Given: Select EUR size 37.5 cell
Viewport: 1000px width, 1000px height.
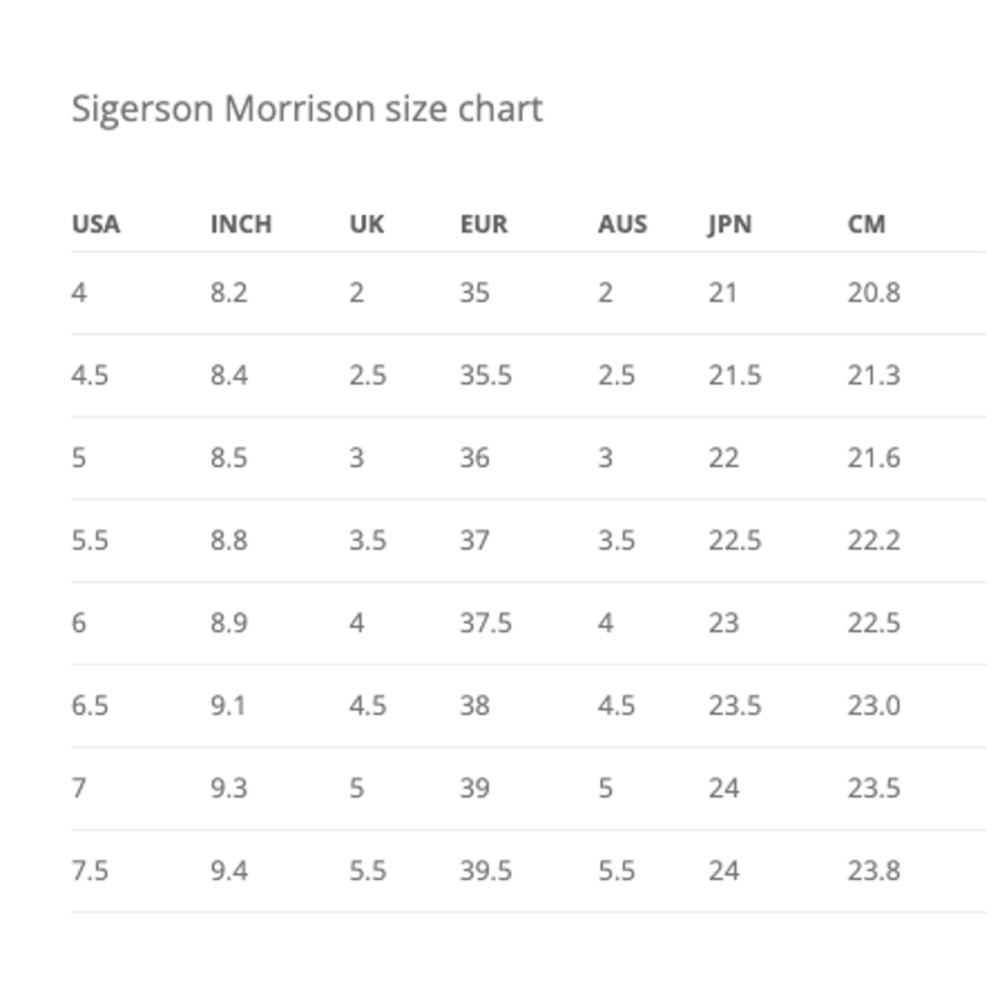Looking at the screenshot, I should (486, 623).
